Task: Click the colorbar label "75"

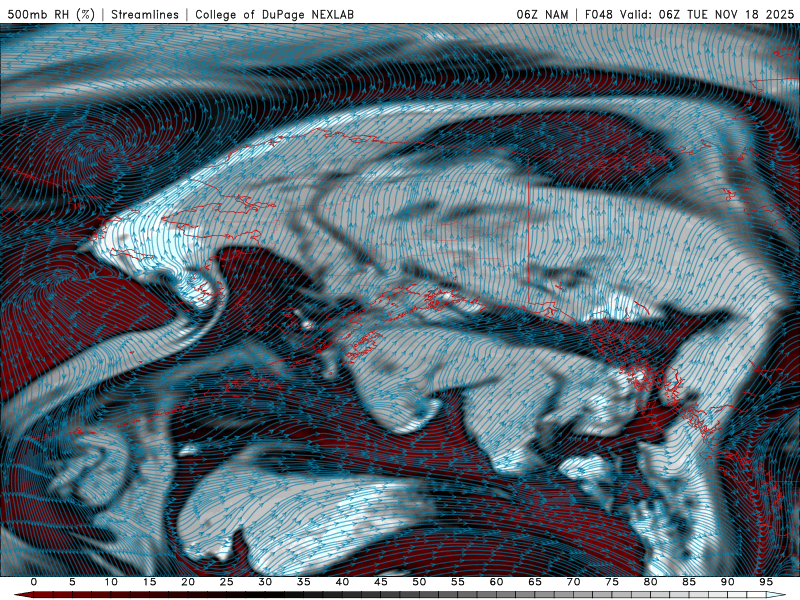Action: pos(612,582)
